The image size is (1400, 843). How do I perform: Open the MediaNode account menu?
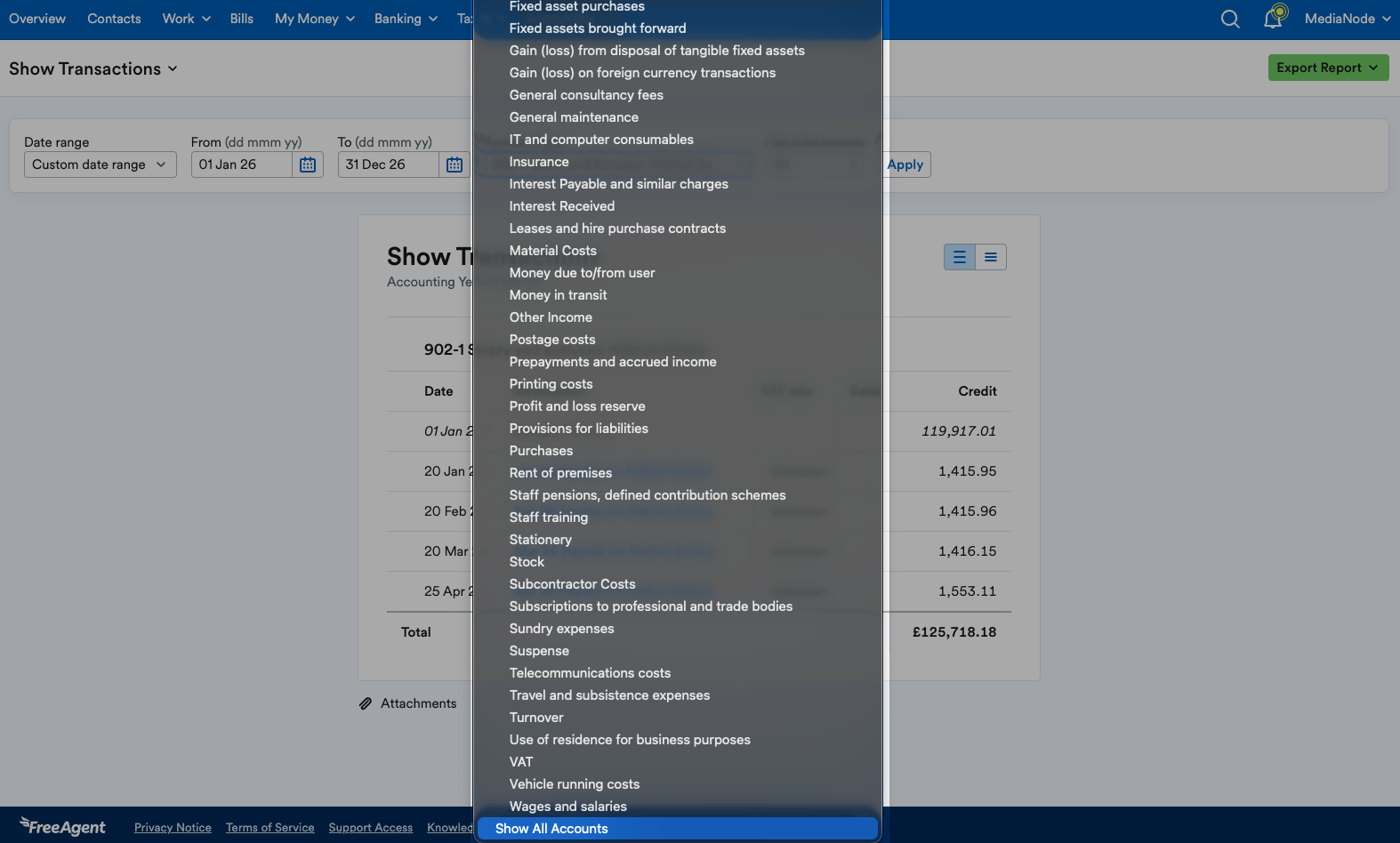[1348, 19]
